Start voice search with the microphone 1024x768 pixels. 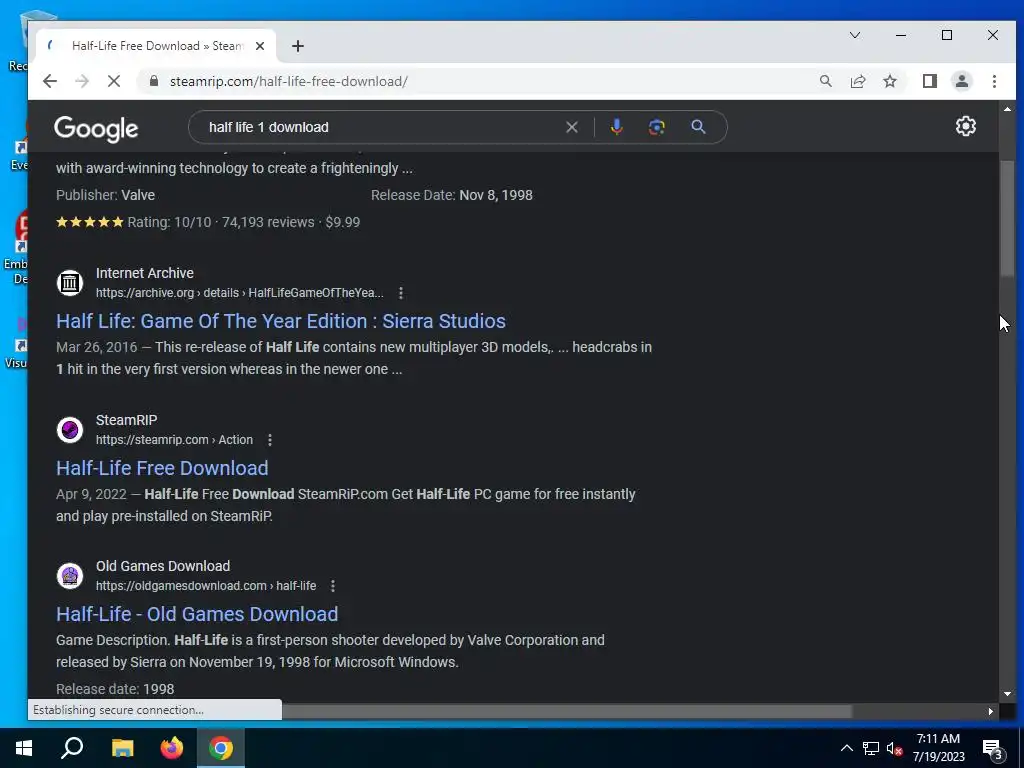[x=616, y=127]
